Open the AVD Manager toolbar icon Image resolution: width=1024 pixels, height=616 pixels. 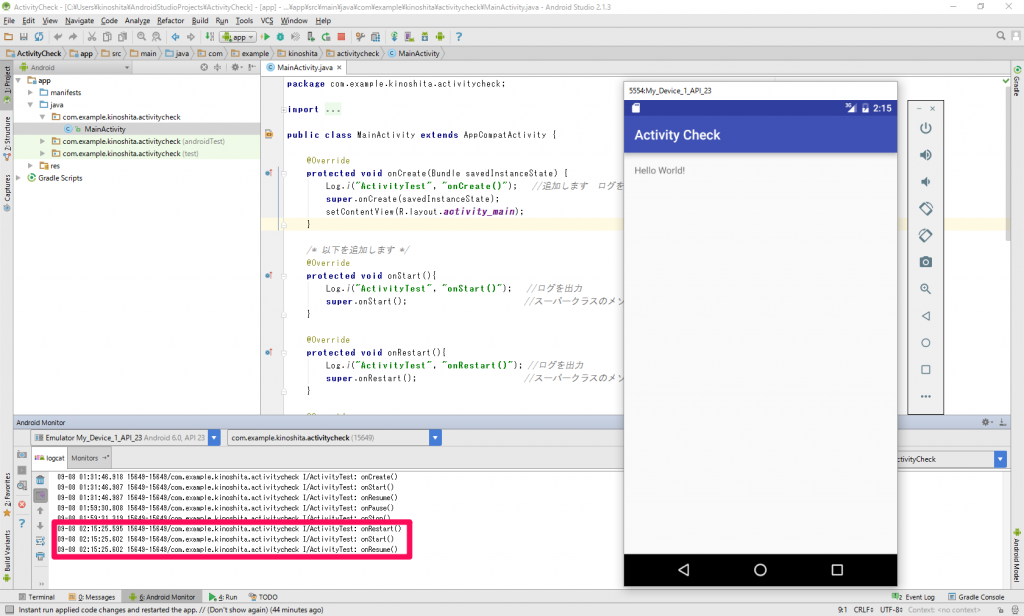(409, 37)
